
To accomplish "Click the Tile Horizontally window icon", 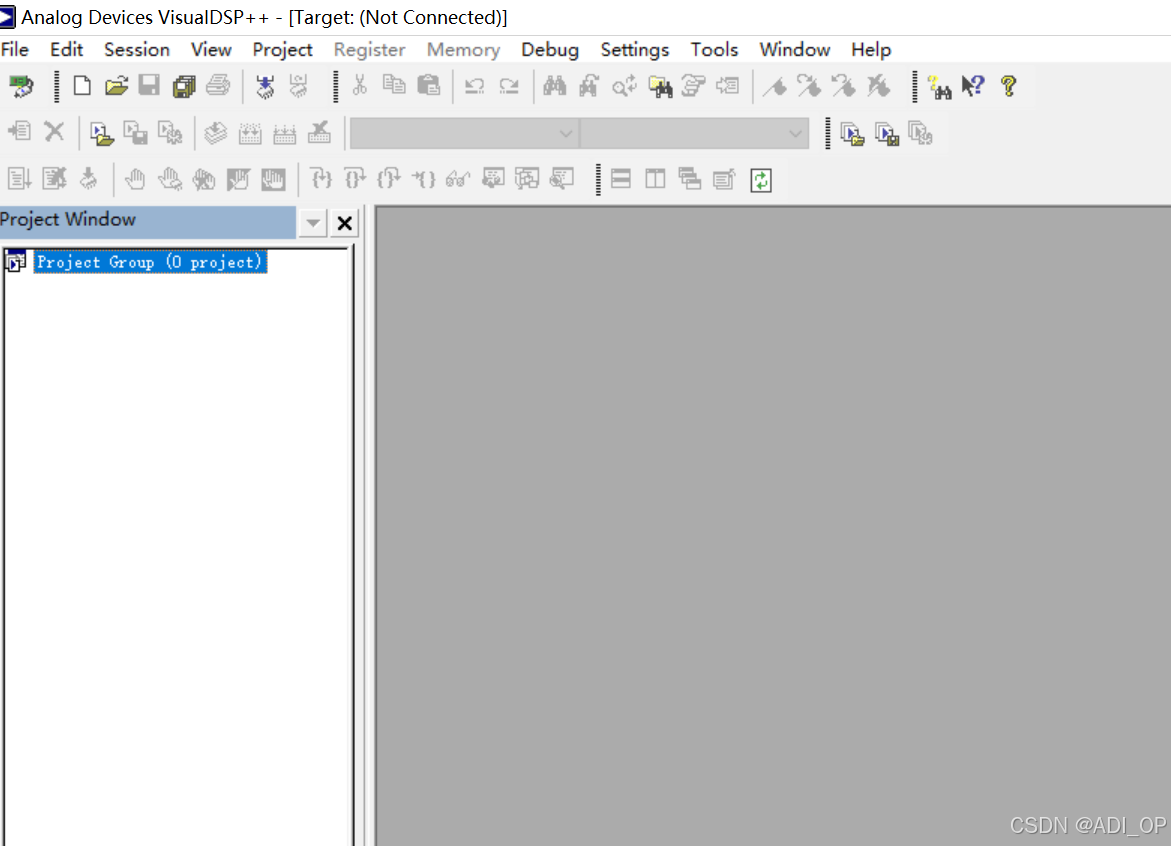I will click(x=621, y=178).
